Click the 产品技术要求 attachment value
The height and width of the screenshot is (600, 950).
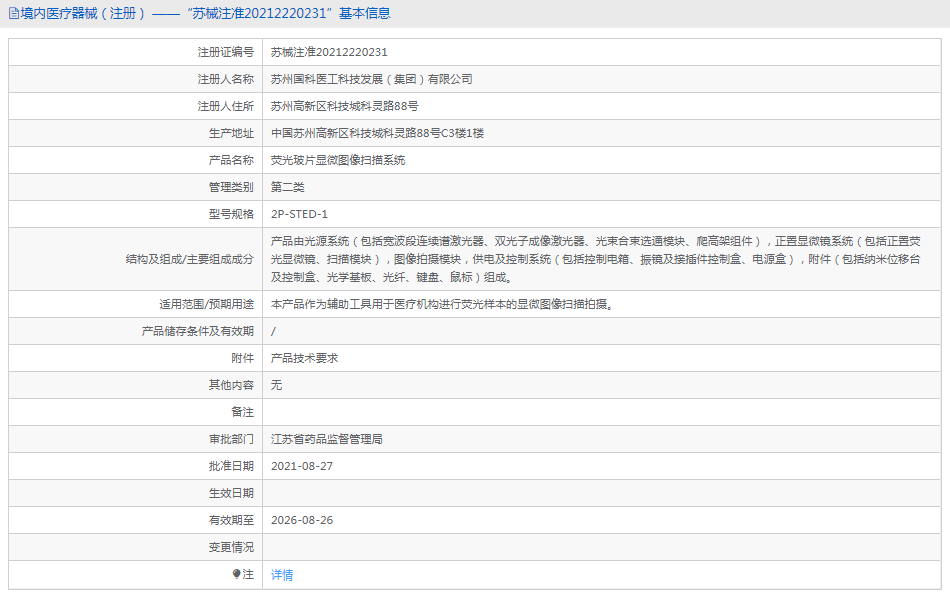pyautogui.click(x=305, y=358)
